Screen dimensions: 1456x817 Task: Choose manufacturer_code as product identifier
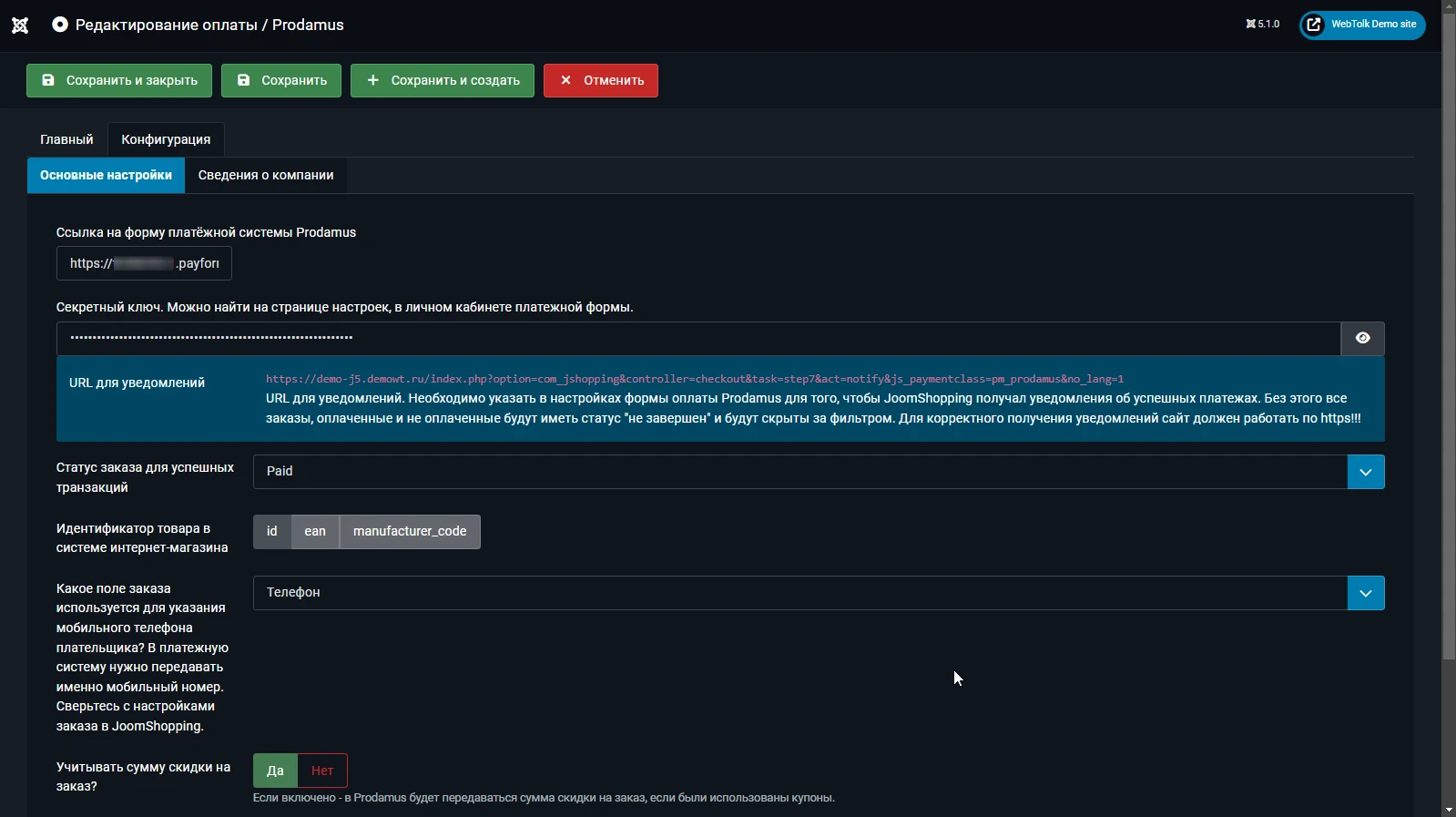point(410,532)
